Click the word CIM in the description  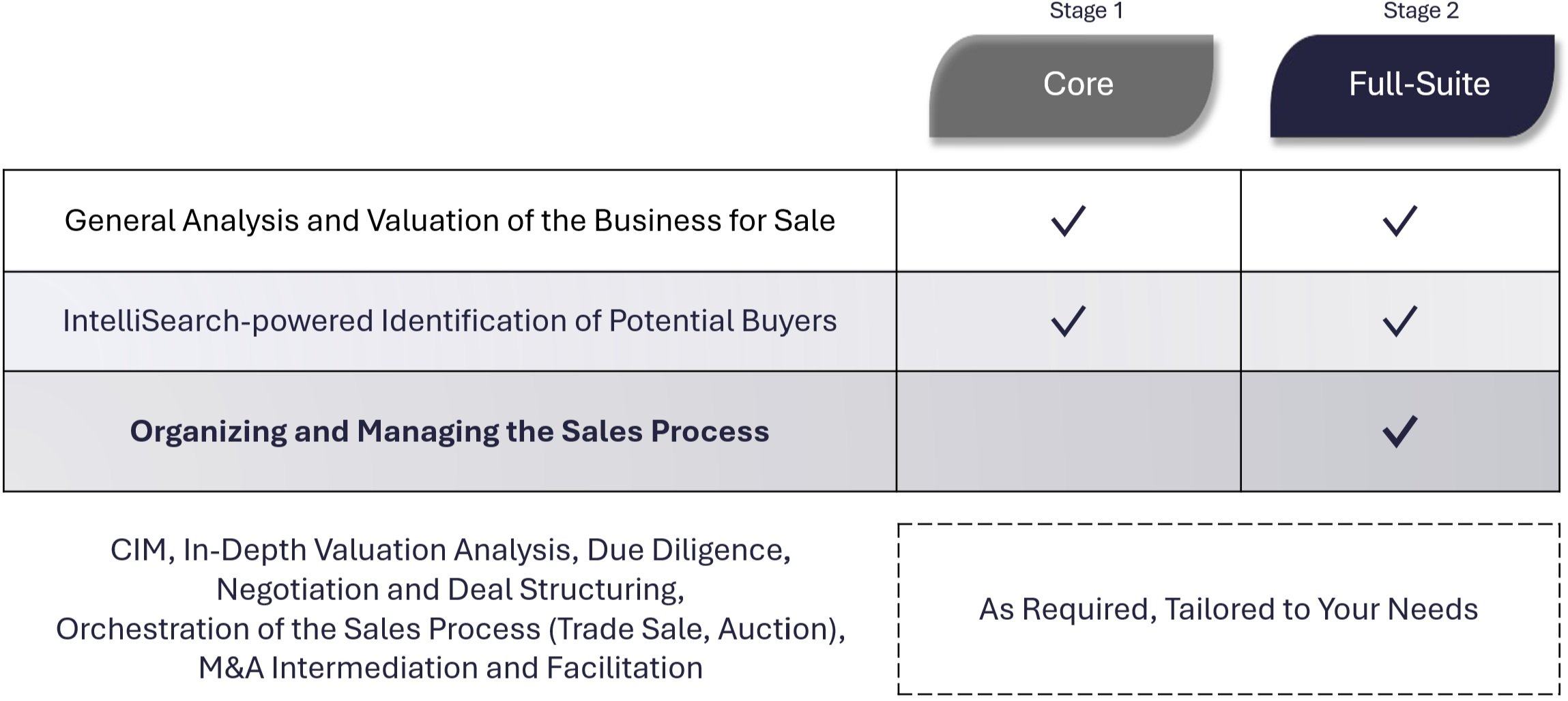point(138,550)
